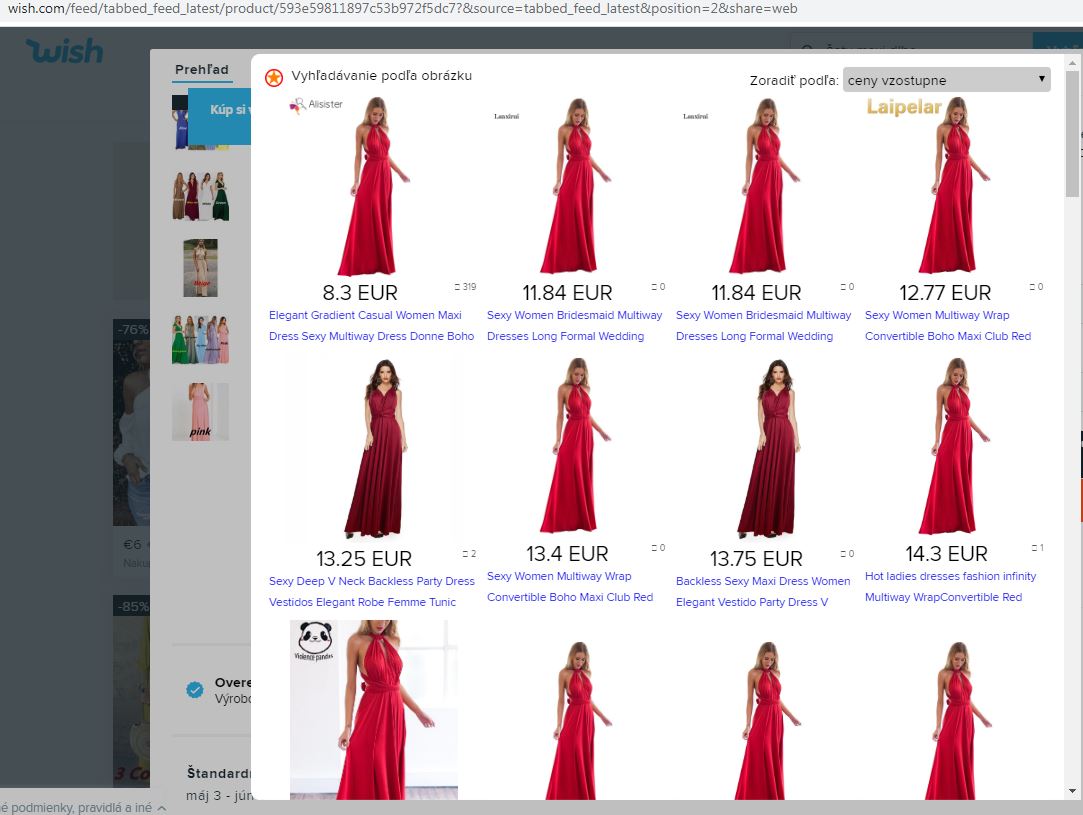Select the pink dress variant thumbnail
This screenshot has height=815, width=1083.
[x=201, y=412]
